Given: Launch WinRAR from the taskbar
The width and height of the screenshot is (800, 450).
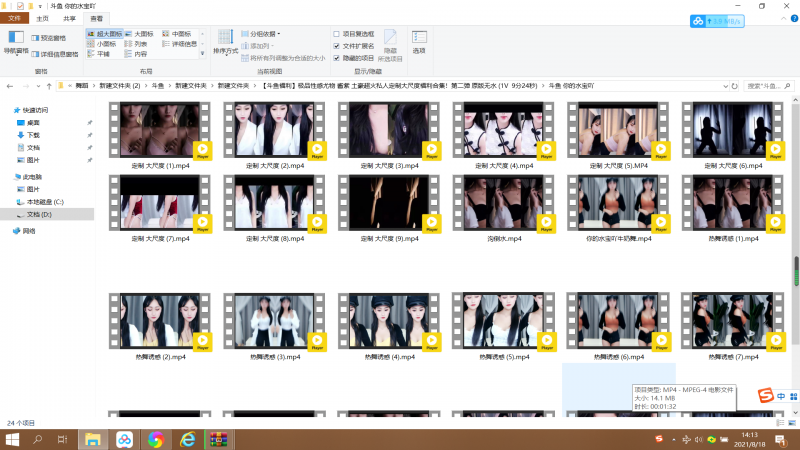Looking at the screenshot, I should [218, 439].
